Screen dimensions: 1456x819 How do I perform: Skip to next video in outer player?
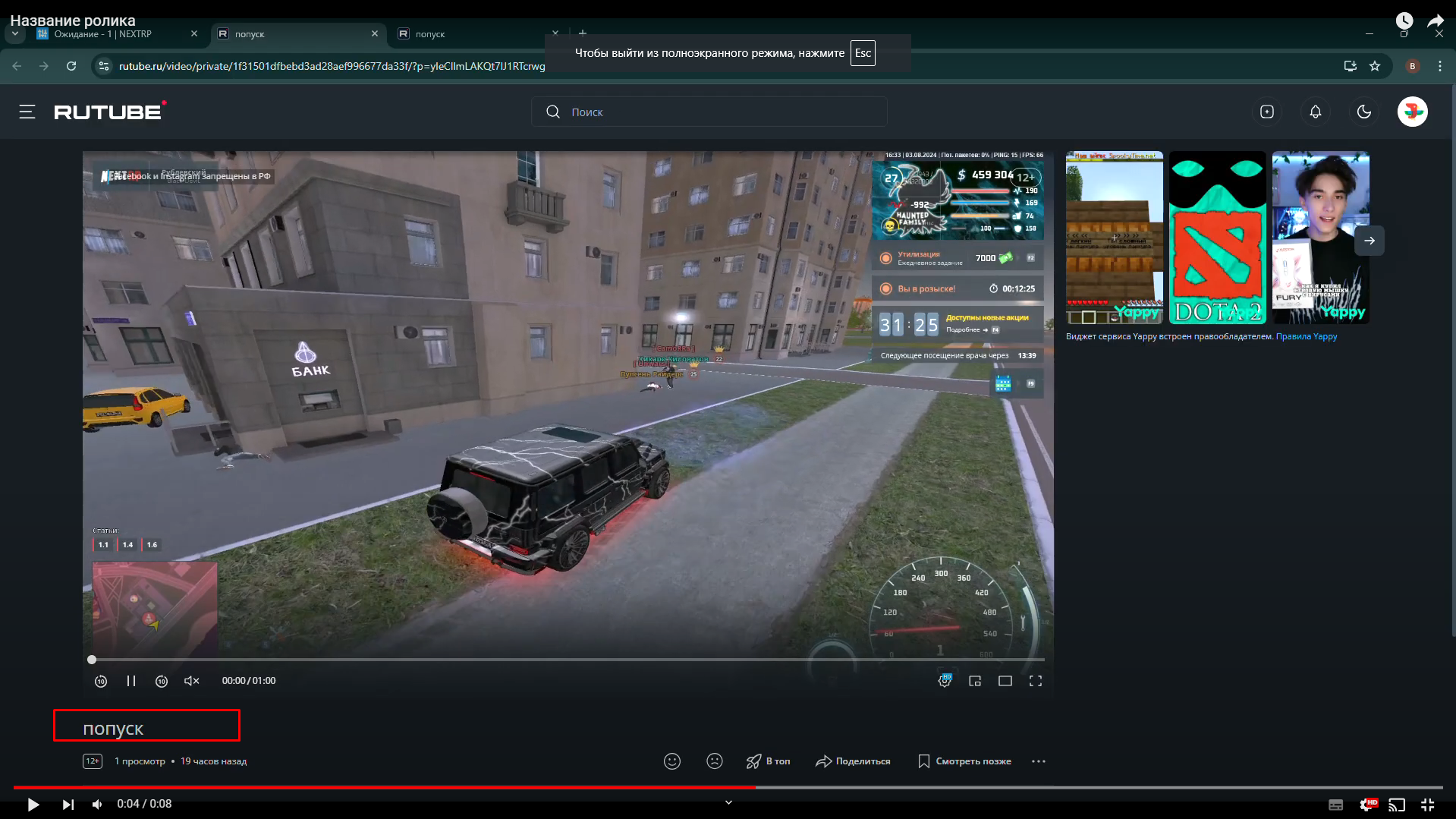click(68, 805)
